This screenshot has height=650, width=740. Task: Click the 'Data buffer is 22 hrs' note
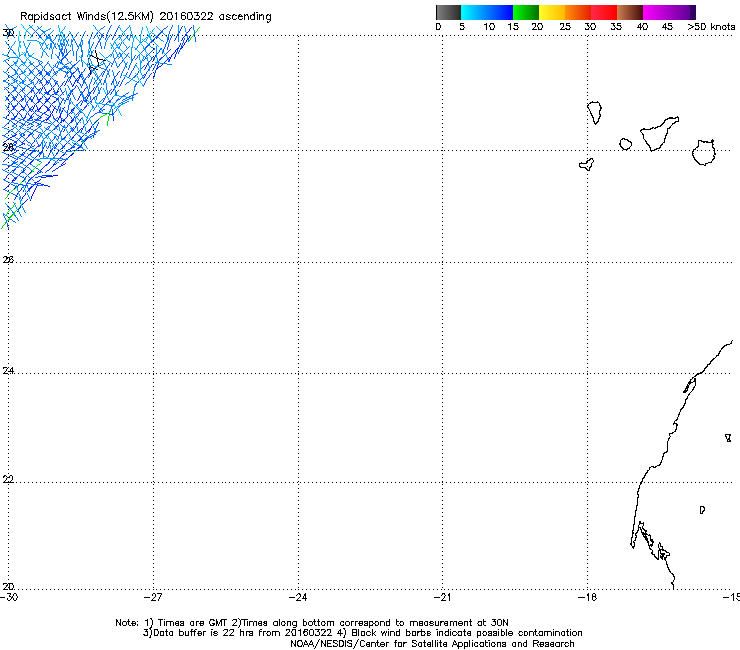pyautogui.click(x=204, y=633)
